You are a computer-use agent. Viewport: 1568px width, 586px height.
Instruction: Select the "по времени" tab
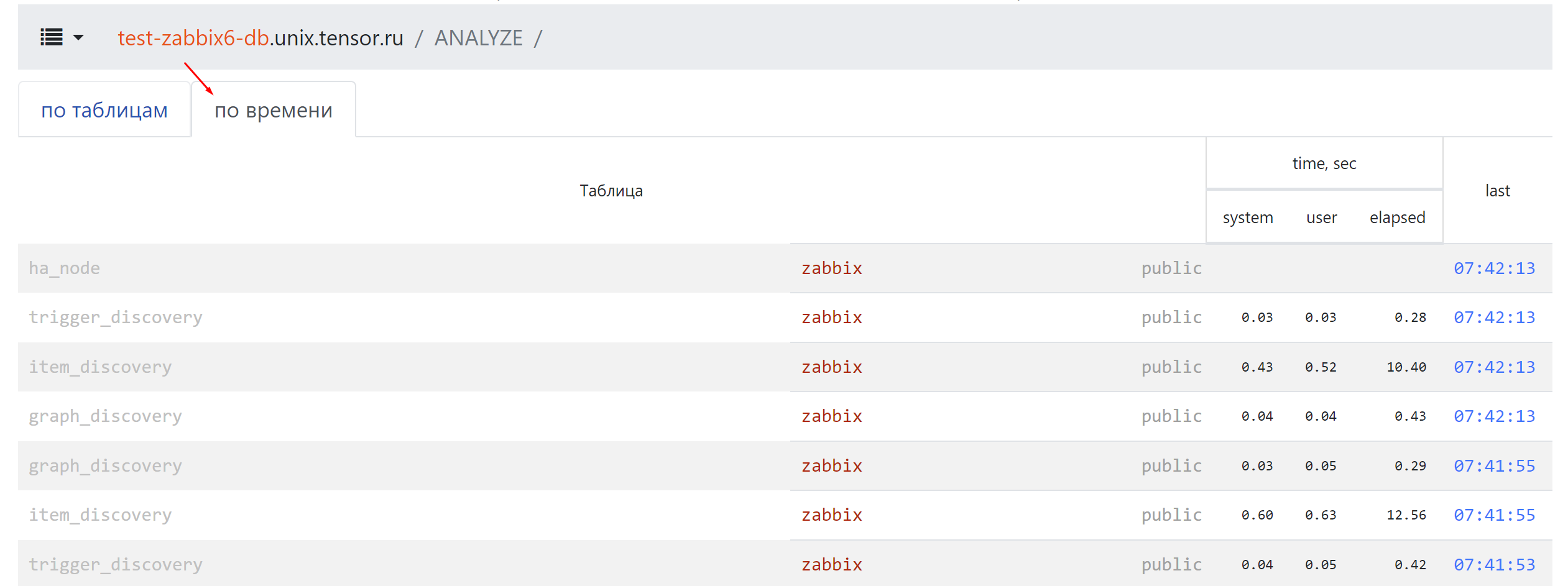pos(273,111)
